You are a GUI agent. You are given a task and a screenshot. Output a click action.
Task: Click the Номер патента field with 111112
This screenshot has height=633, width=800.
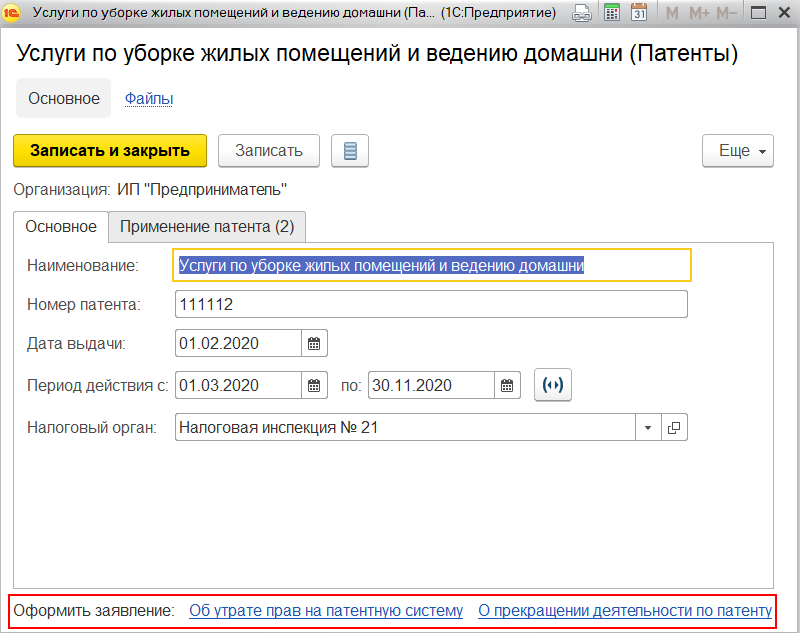tap(431, 305)
